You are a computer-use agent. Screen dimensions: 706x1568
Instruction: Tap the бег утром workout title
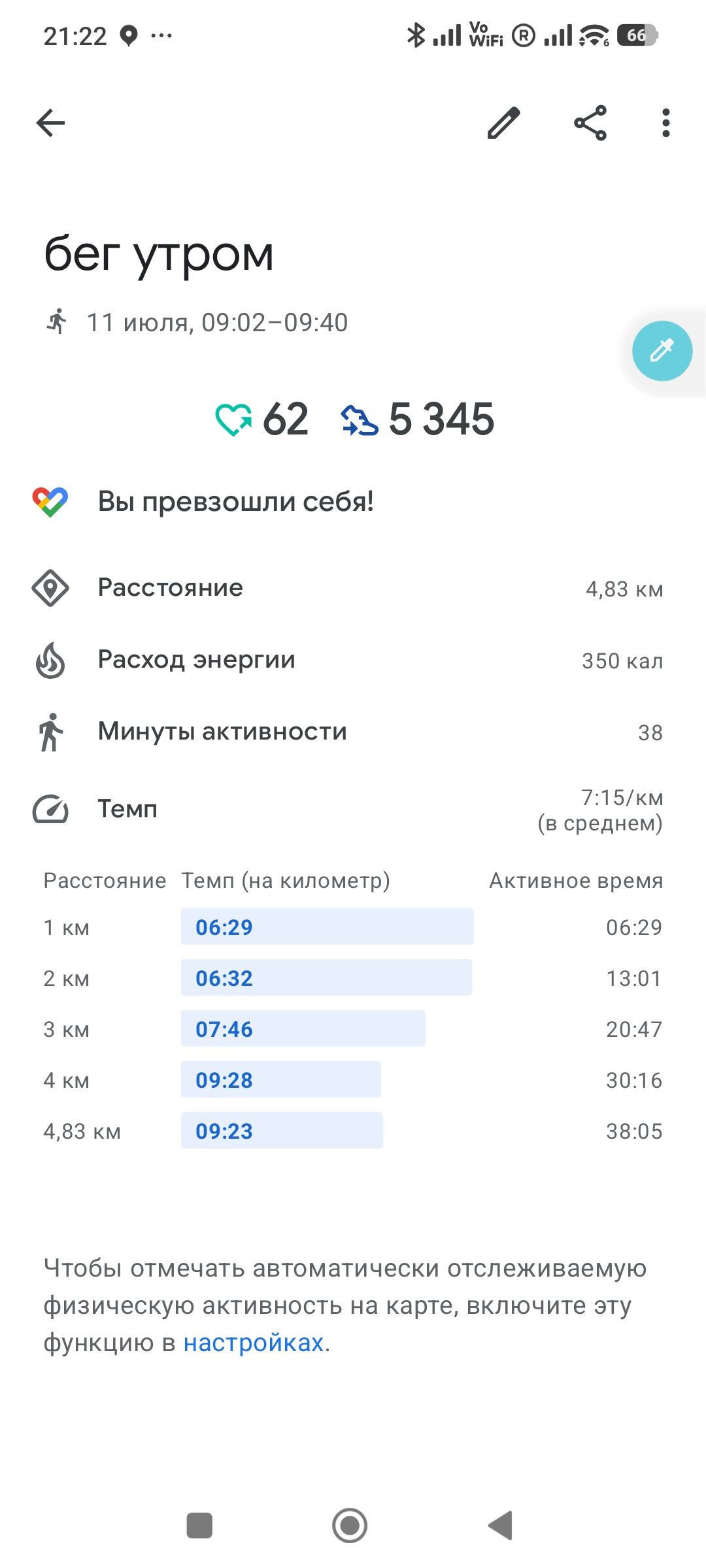tap(159, 255)
